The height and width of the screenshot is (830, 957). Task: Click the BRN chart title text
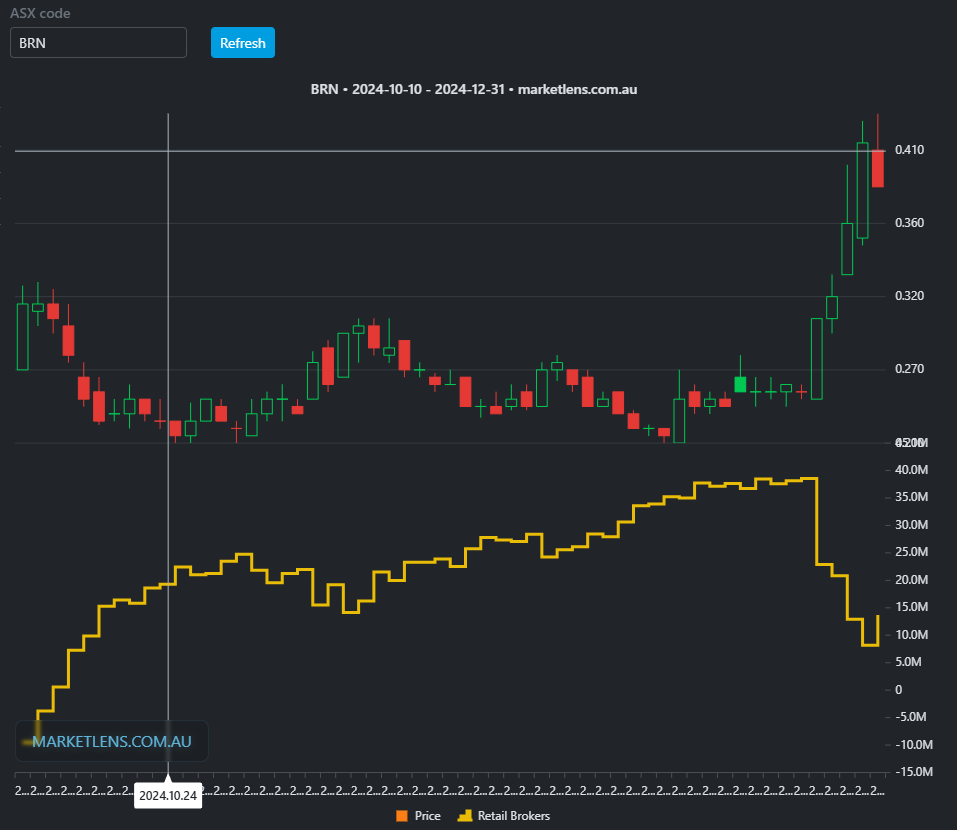[474, 89]
